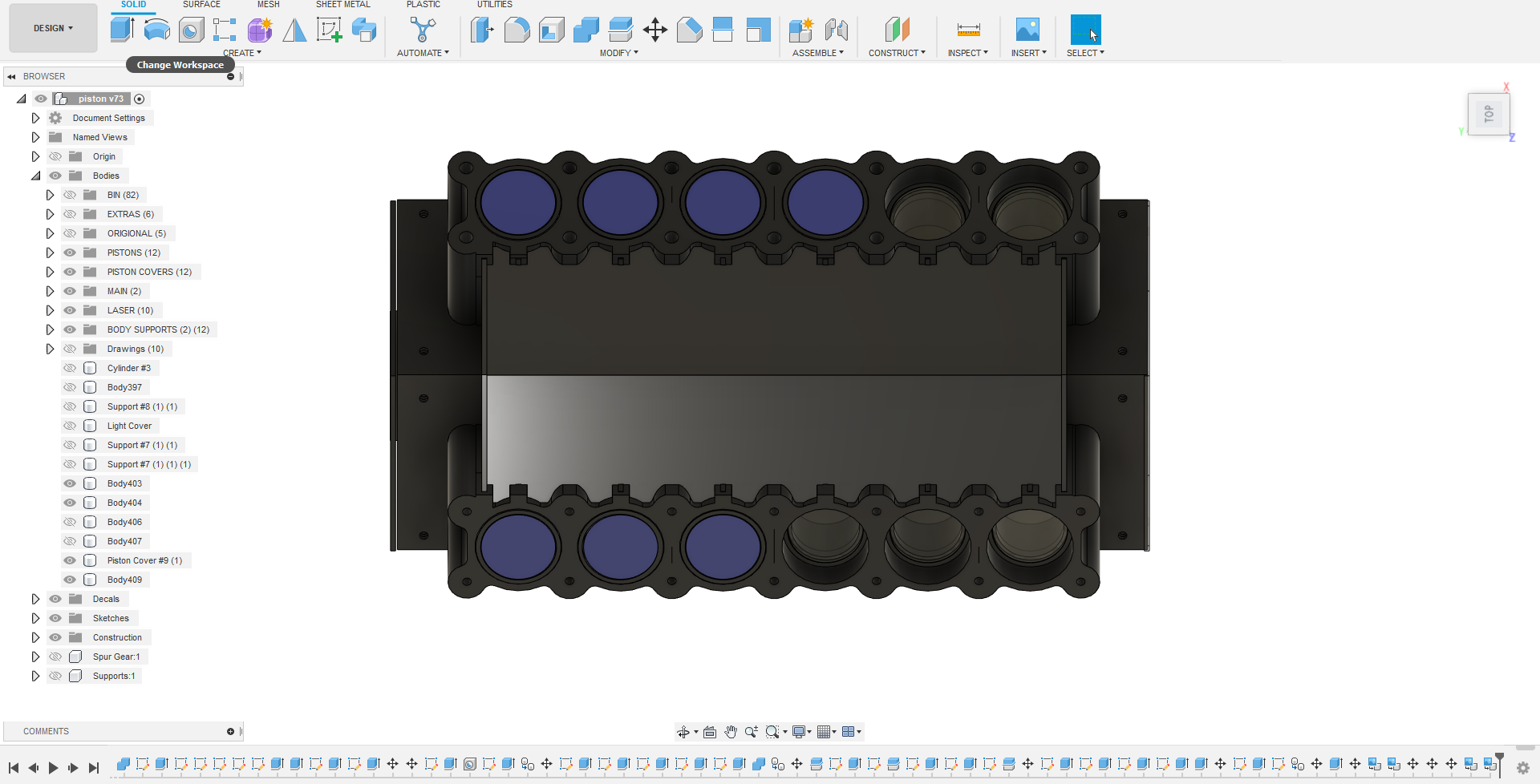The width and height of the screenshot is (1540, 784).
Task: Click the Insert Canvas image tool
Action: tap(1028, 30)
